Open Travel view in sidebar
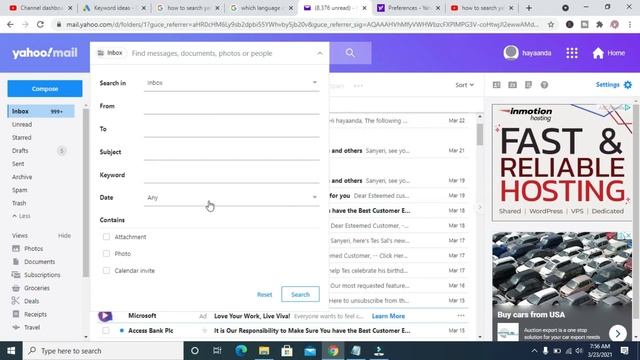This screenshot has width=640, height=360. [x=26, y=327]
